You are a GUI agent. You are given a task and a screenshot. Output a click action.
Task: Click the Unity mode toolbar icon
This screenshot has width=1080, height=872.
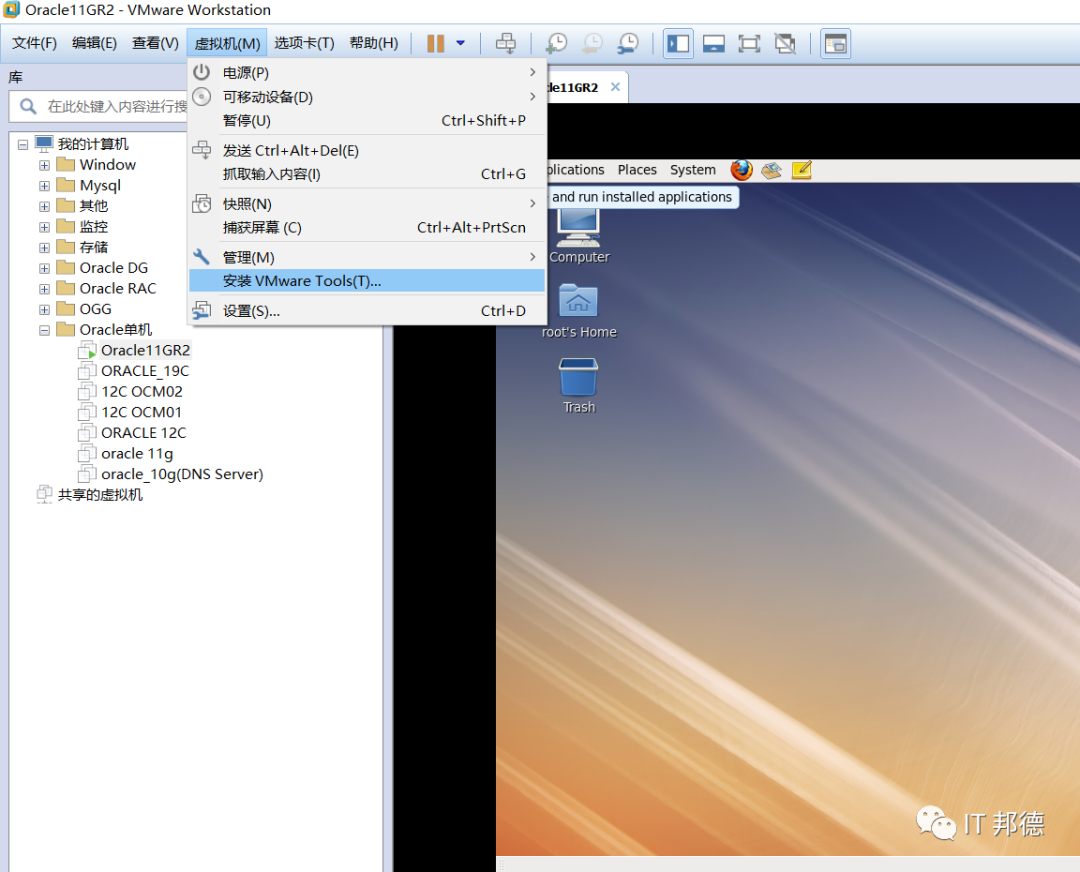[x=785, y=43]
